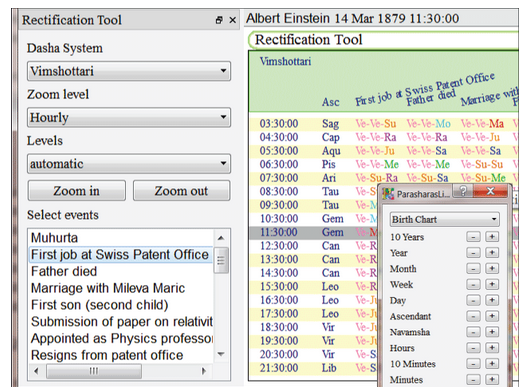Select Submission of paper on relativity event
525x387 pixels.
tap(122, 322)
